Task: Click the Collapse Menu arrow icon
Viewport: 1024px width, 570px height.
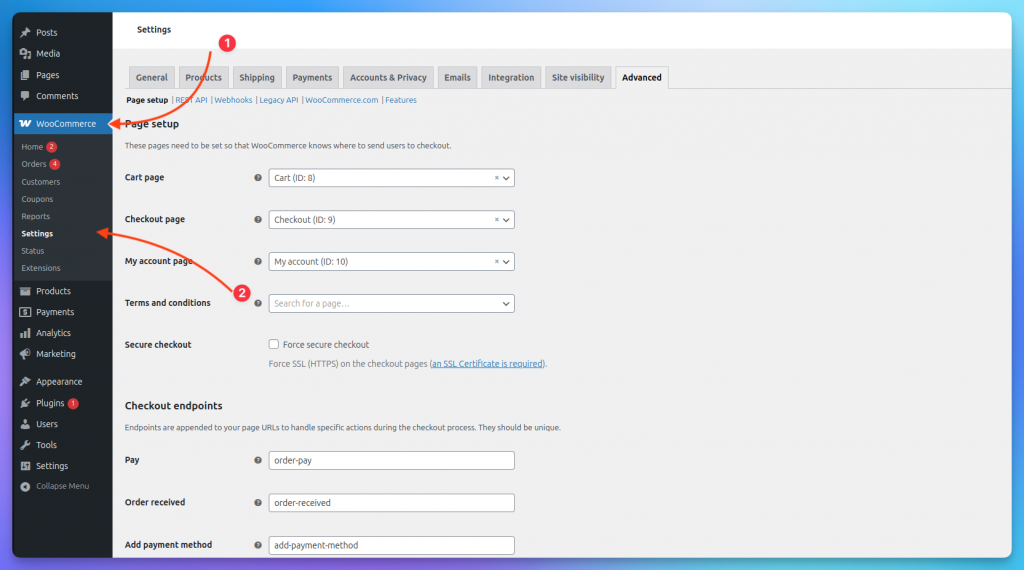Action: point(25,486)
